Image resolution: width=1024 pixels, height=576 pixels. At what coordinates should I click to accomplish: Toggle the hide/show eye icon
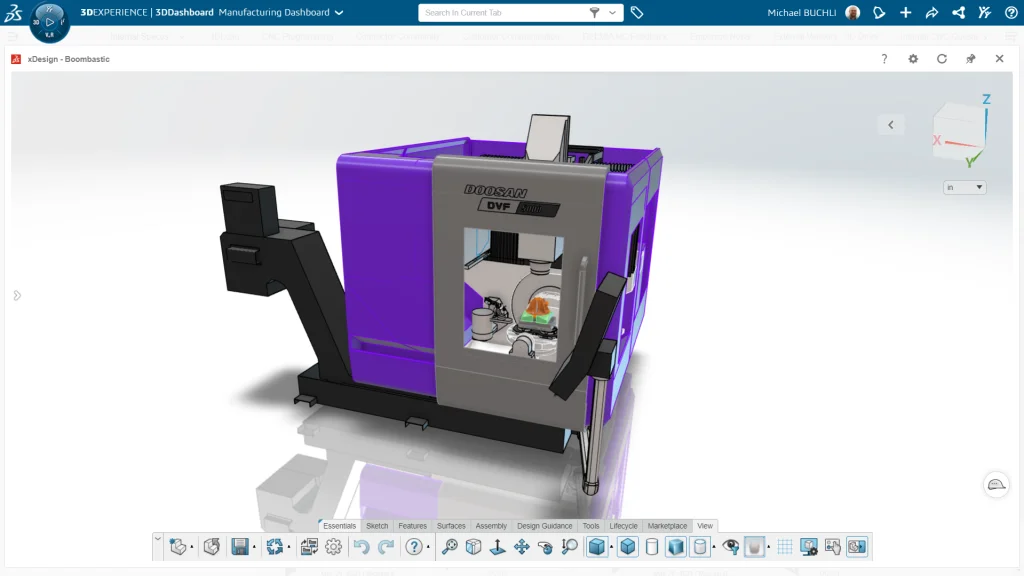(731, 547)
